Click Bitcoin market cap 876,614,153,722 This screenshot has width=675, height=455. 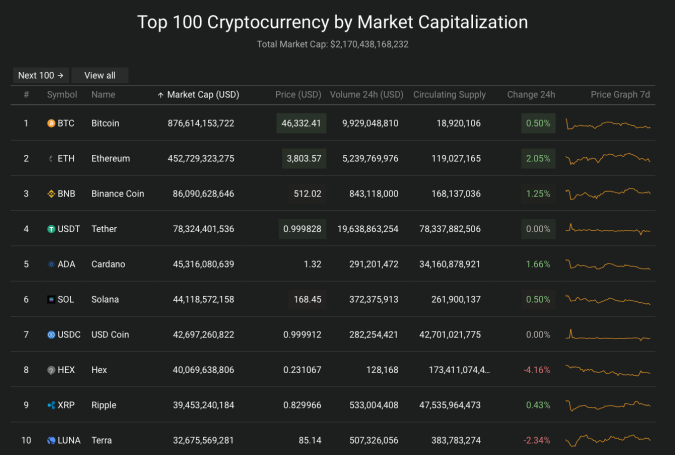201,124
